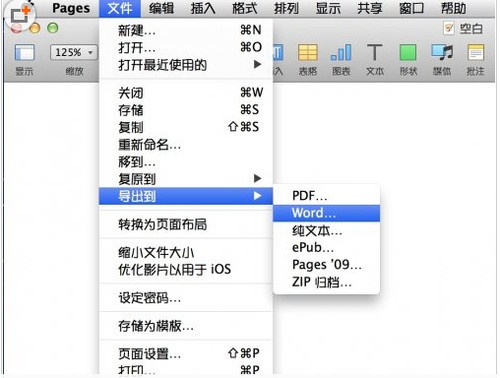500x378 pixels.
Task: Open the 窗口 menu
Action: tap(411, 8)
